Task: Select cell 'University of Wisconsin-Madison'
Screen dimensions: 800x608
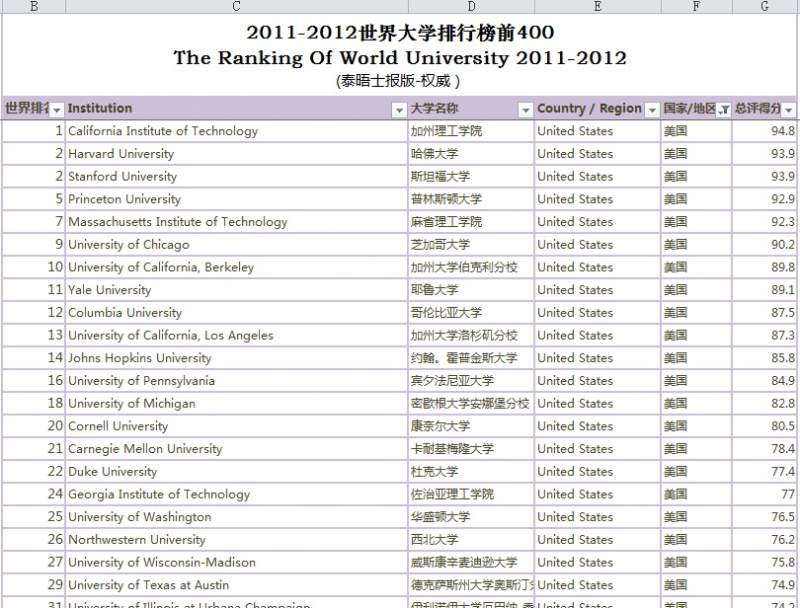Action: [237, 562]
